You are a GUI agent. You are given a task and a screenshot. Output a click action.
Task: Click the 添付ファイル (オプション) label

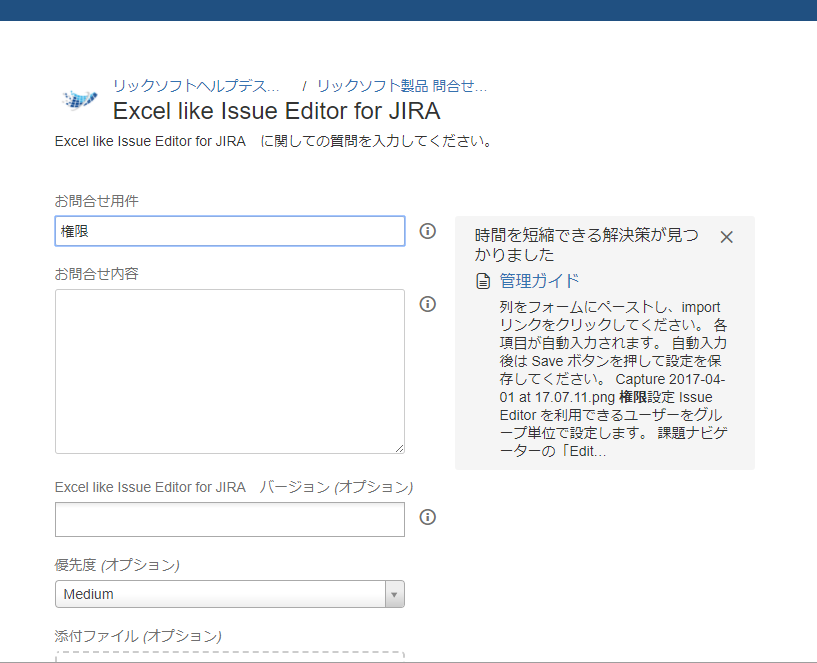point(138,636)
